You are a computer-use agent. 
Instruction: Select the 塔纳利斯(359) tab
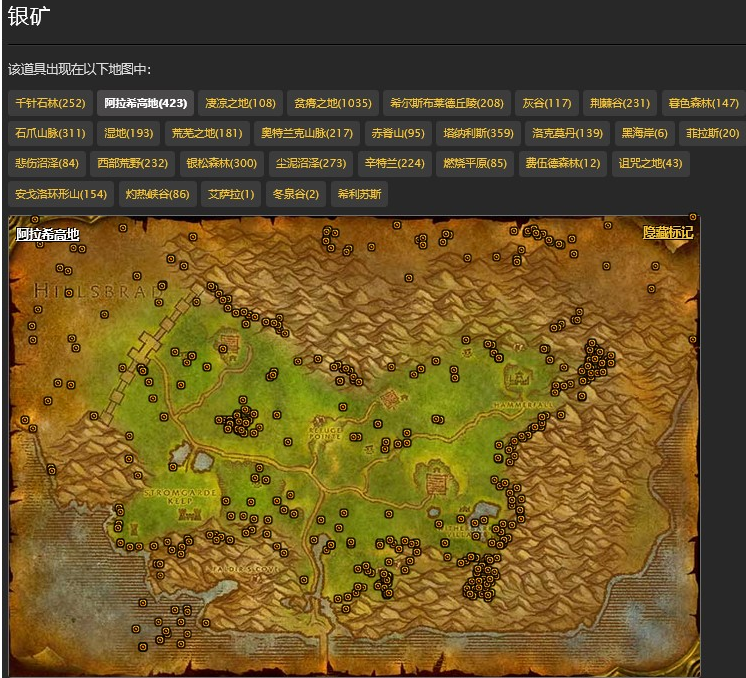point(478,133)
